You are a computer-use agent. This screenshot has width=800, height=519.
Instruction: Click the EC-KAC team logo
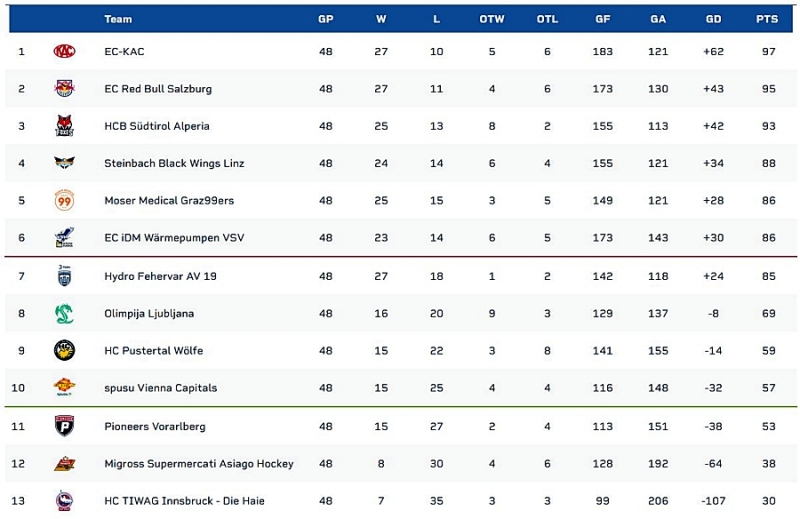[x=64, y=51]
